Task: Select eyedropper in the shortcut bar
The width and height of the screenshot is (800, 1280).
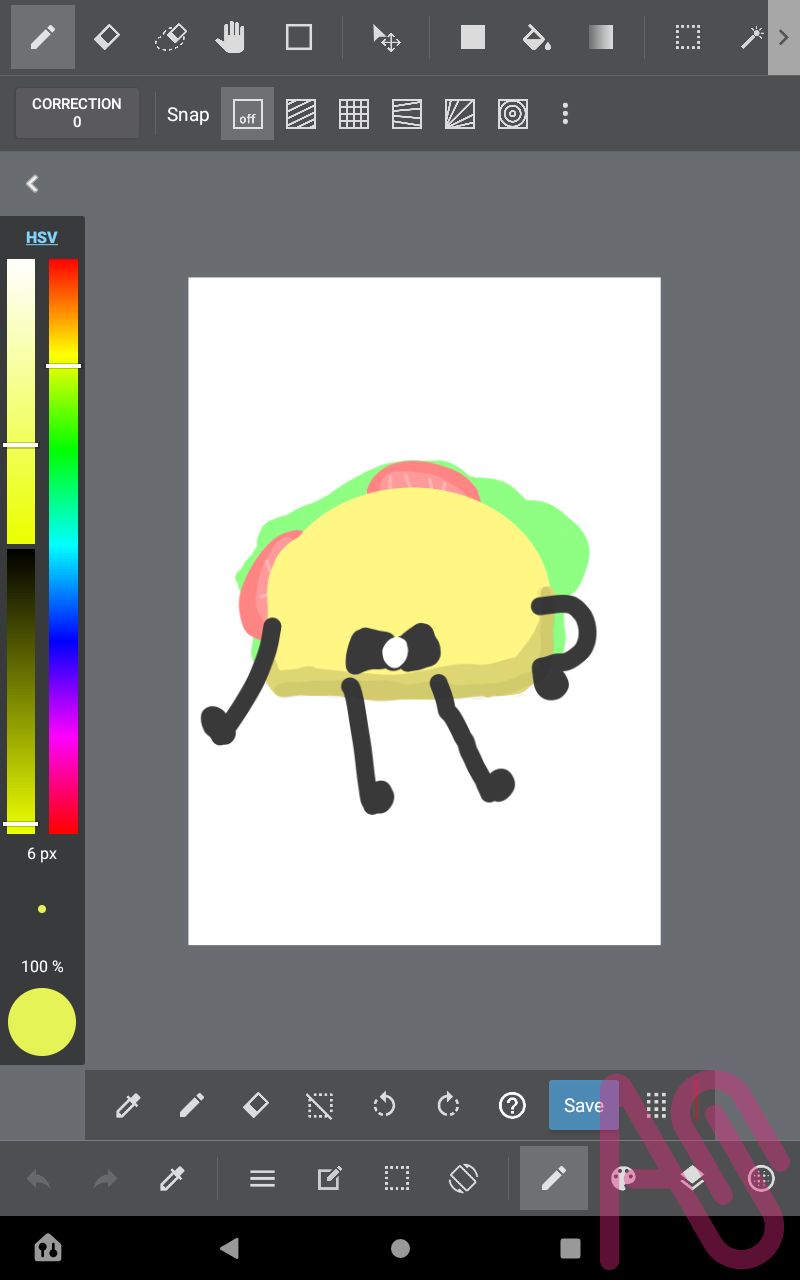Action: (x=128, y=1105)
